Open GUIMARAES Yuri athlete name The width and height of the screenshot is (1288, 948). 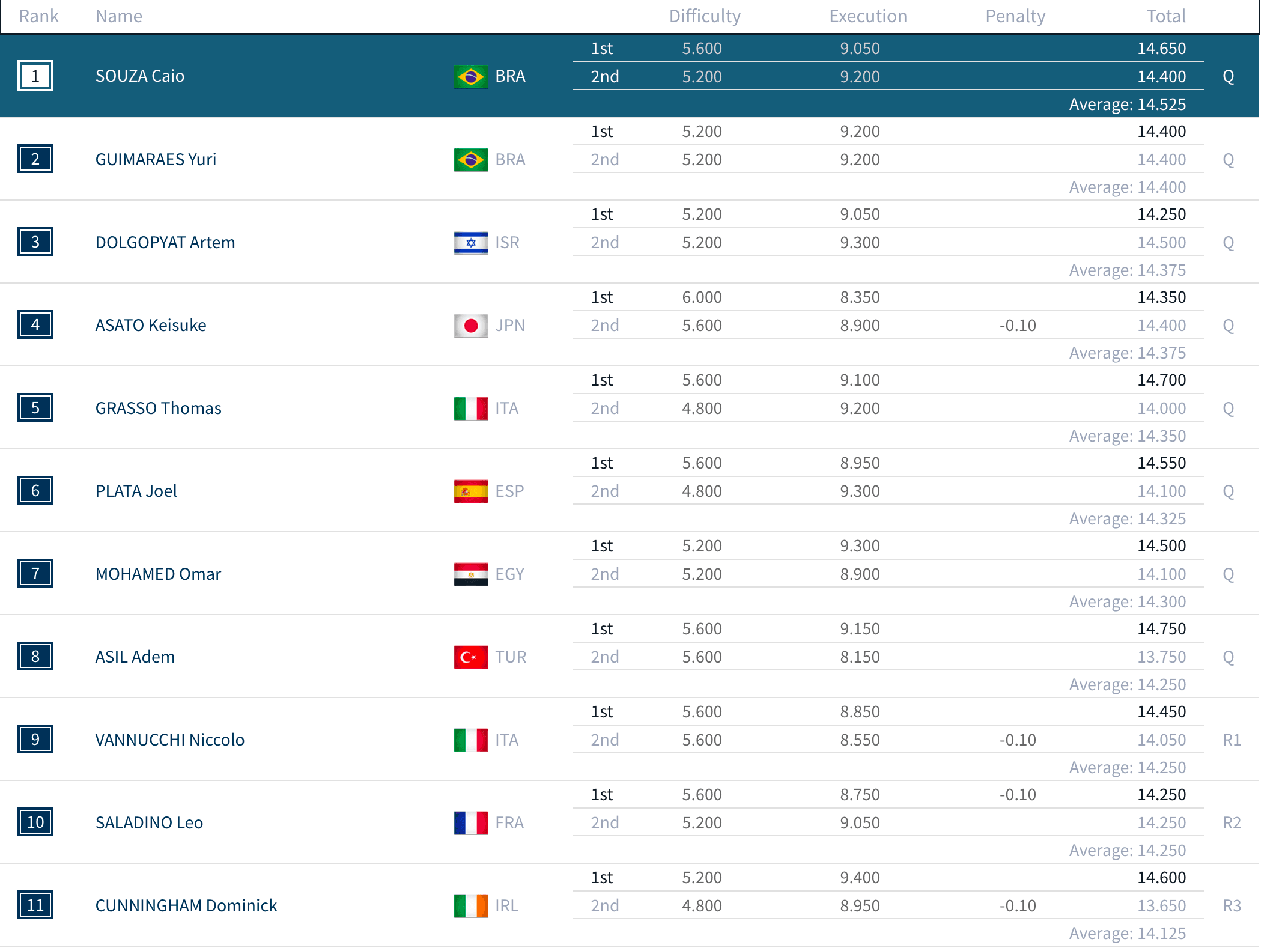(x=156, y=159)
